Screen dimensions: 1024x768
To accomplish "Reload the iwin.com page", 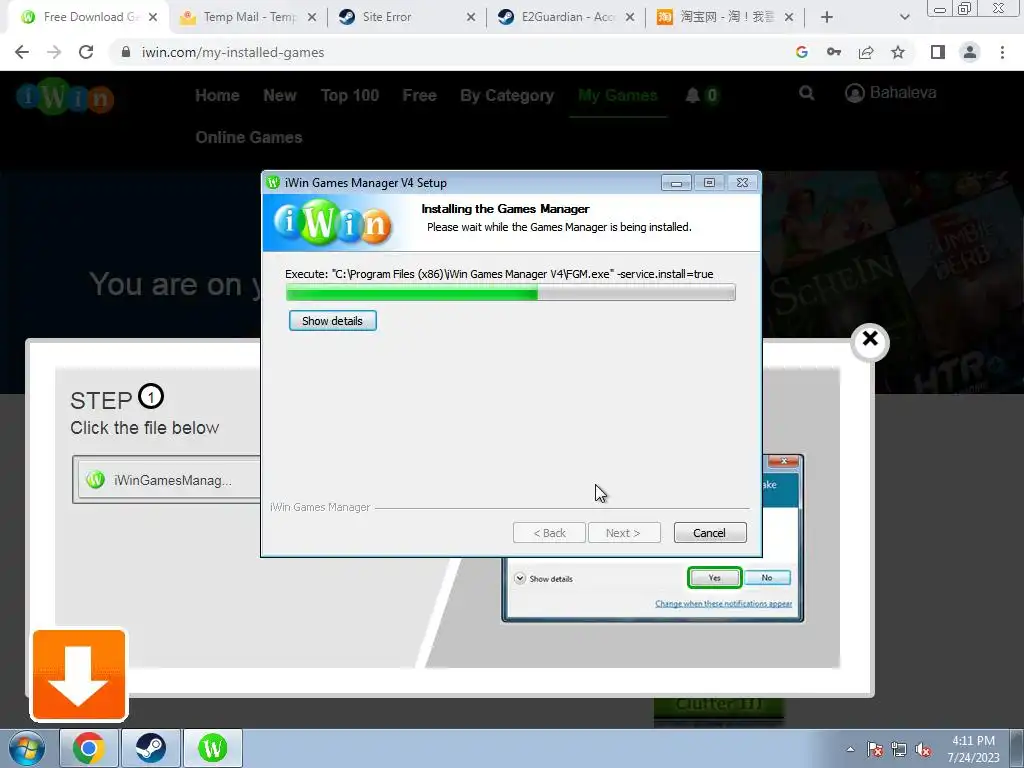I will pos(86,52).
